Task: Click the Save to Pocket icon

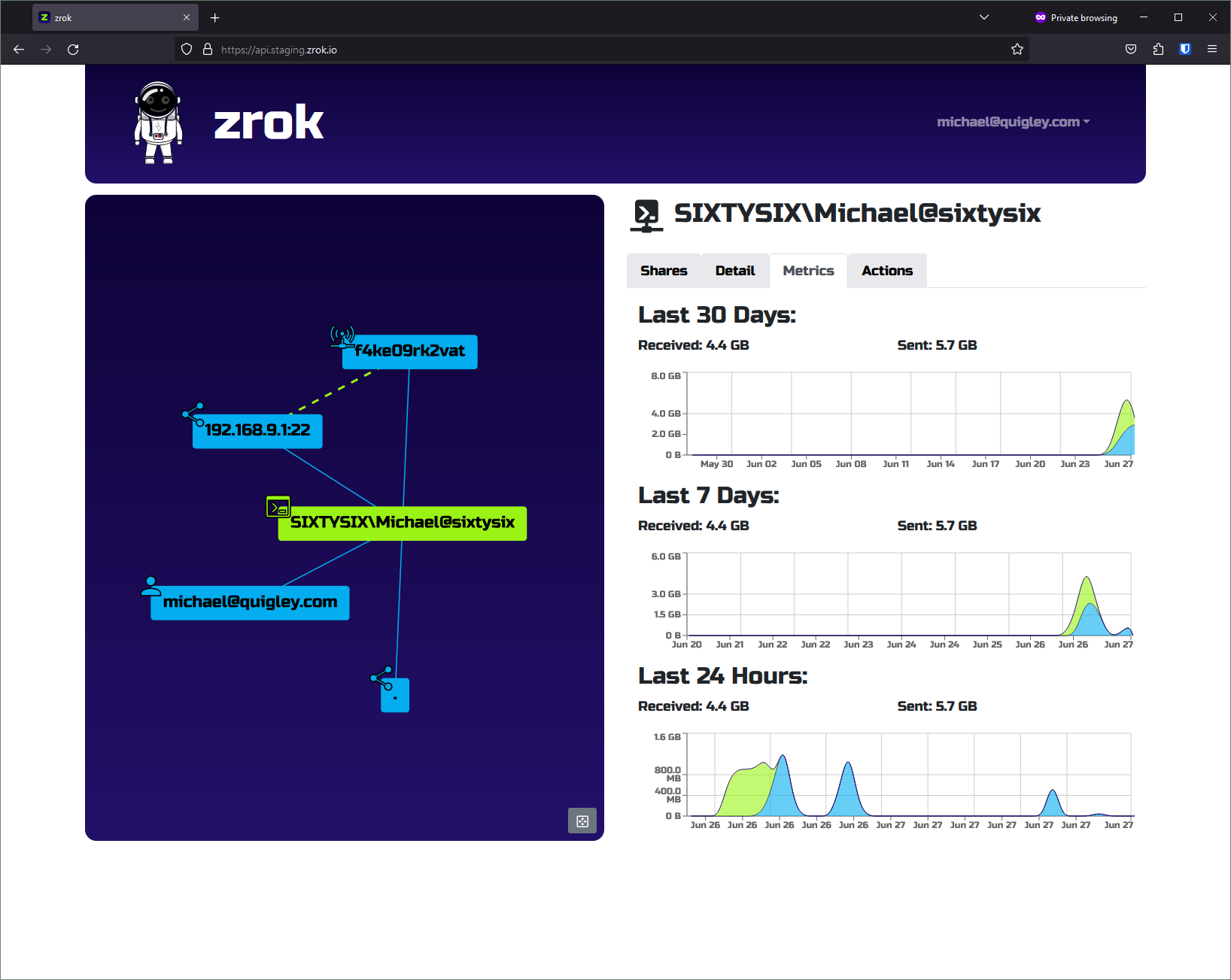Action: point(1131,50)
